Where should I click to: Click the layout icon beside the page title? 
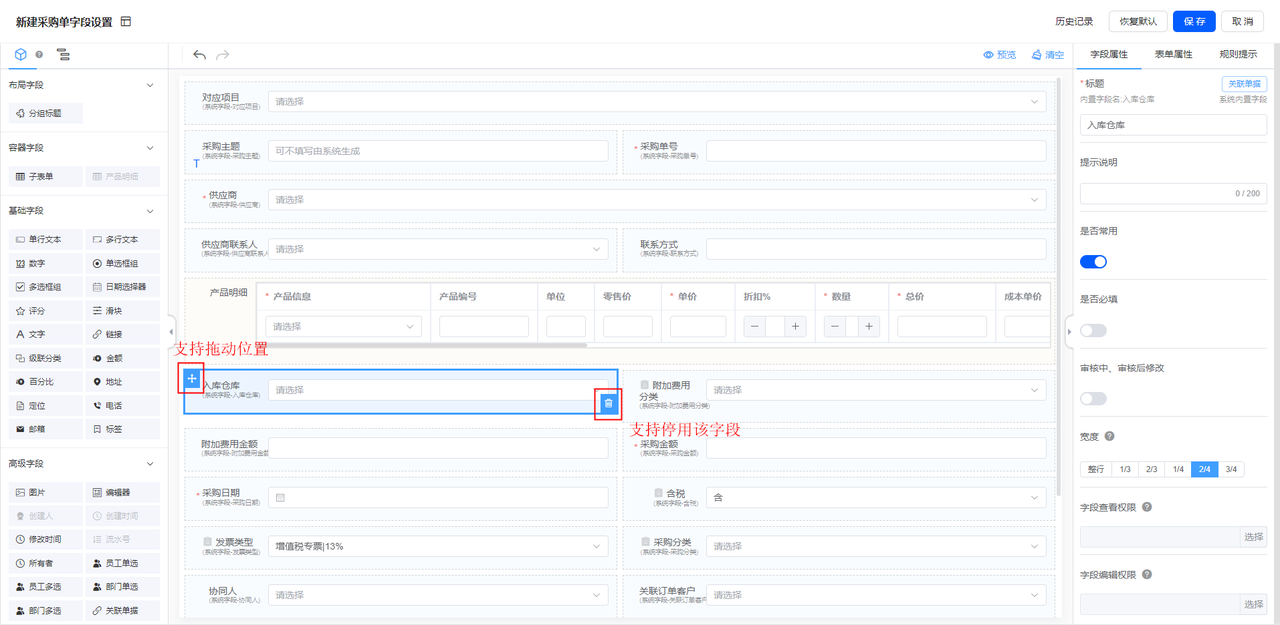tap(126, 21)
